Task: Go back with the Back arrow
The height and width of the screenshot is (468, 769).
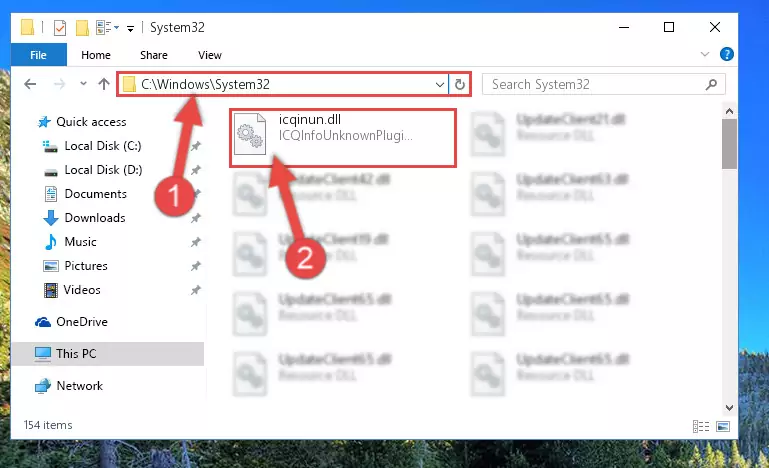Action: pos(30,84)
